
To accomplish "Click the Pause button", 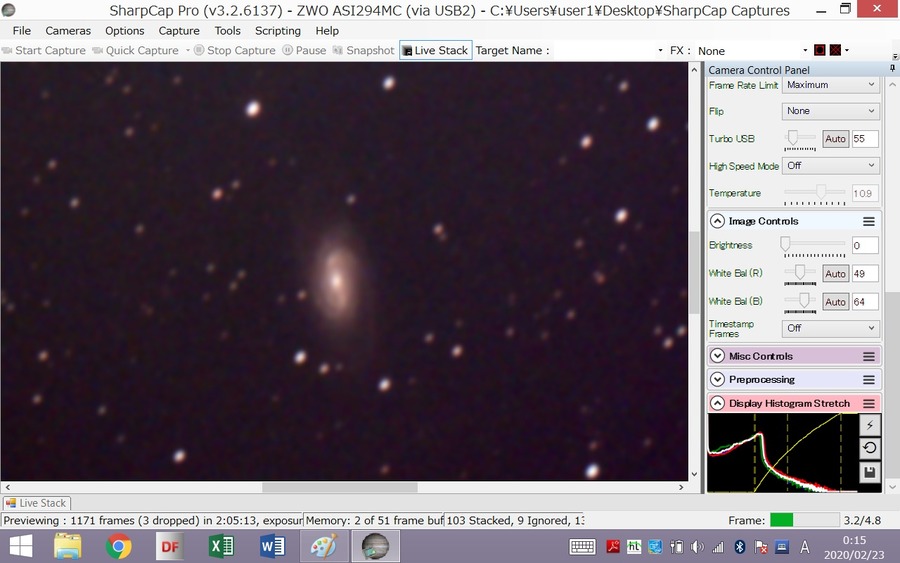I will click(x=304, y=51).
